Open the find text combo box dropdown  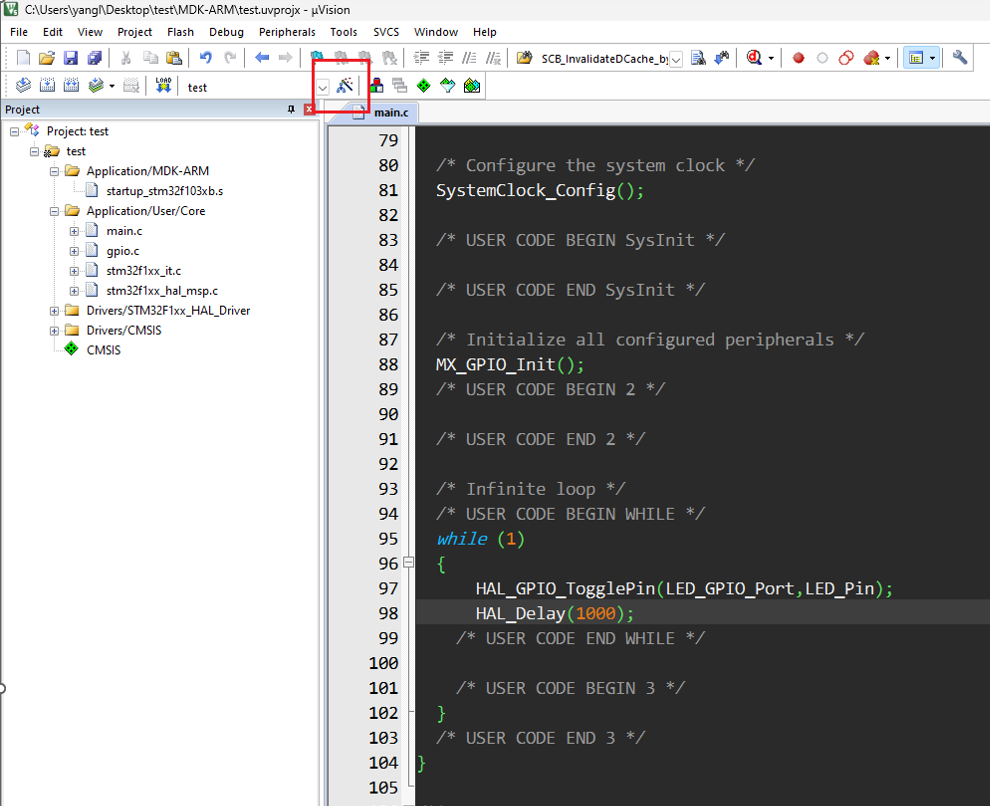click(676, 59)
